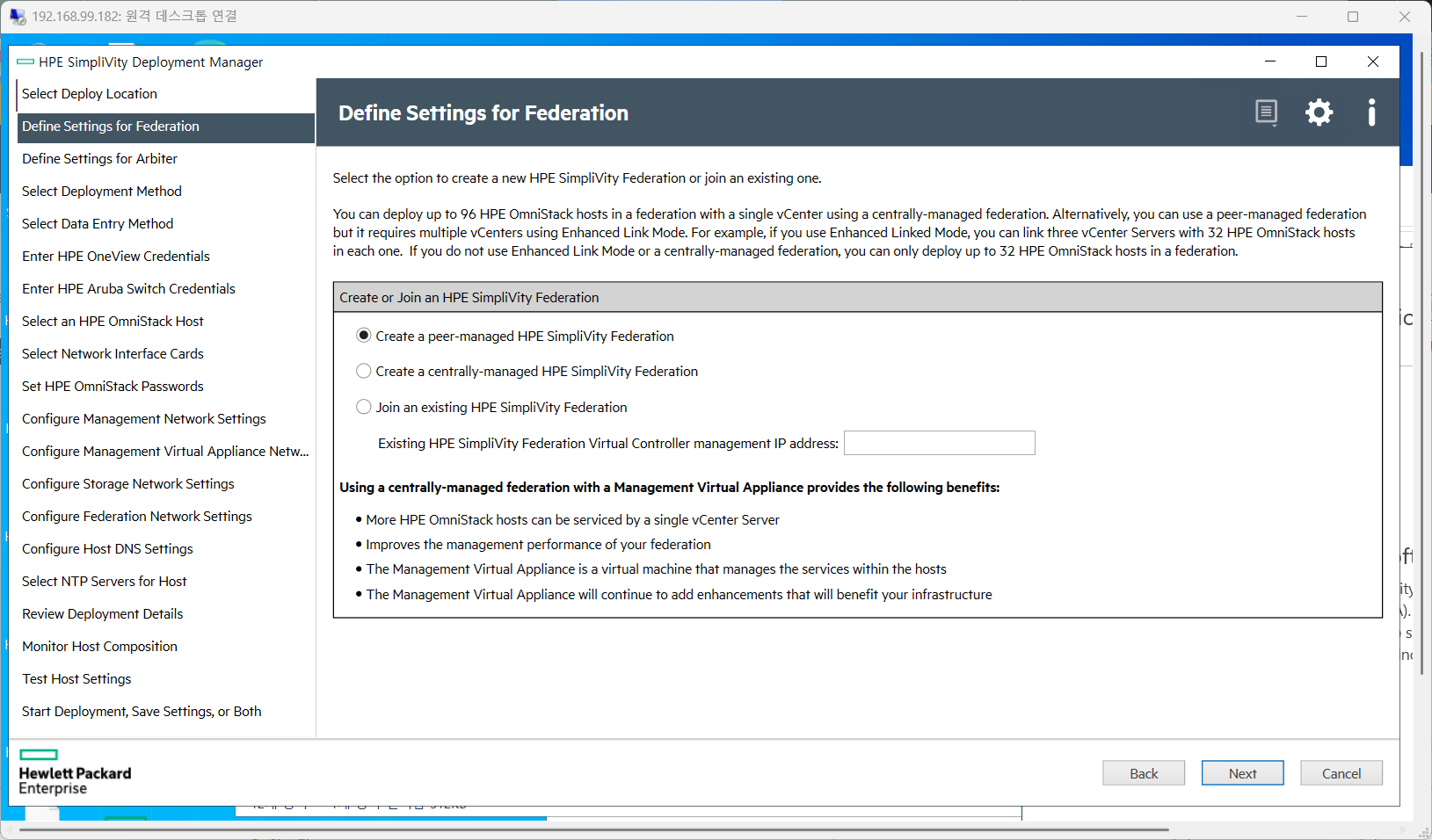
Task: Go to Configure Storage Network Settings
Action: (x=165, y=484)
